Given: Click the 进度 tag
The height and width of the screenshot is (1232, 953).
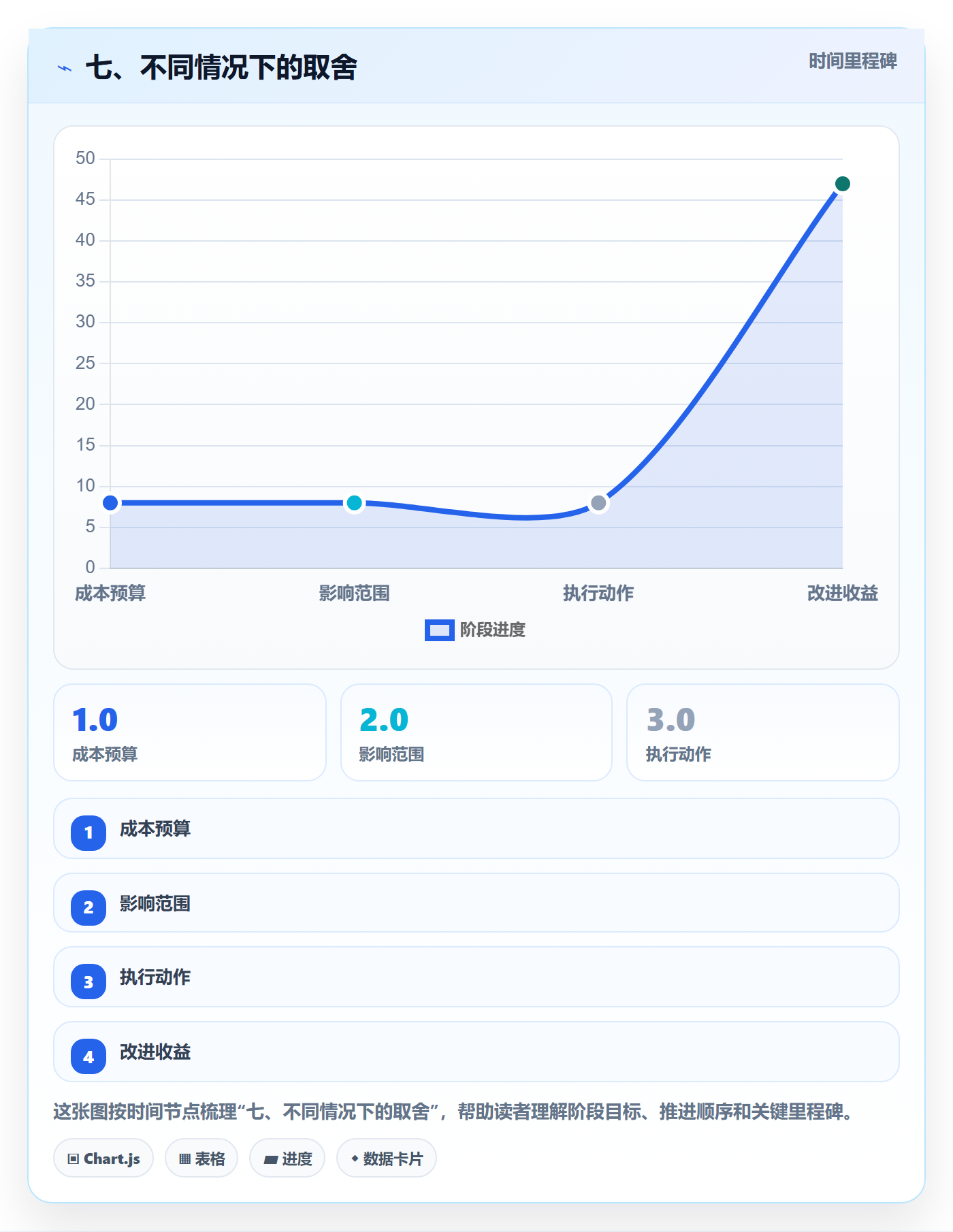Looking at the screenshot, I should click(287, 1158).
